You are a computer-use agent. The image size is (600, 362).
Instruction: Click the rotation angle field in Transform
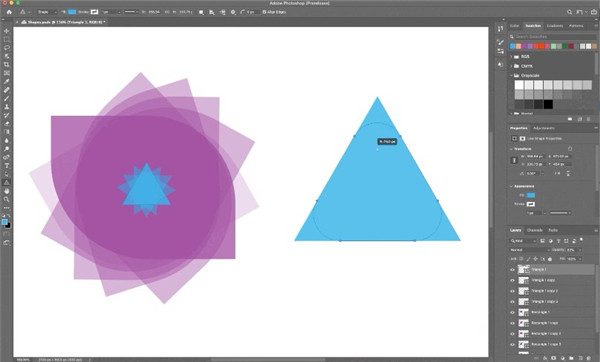[x=532, y=173]
